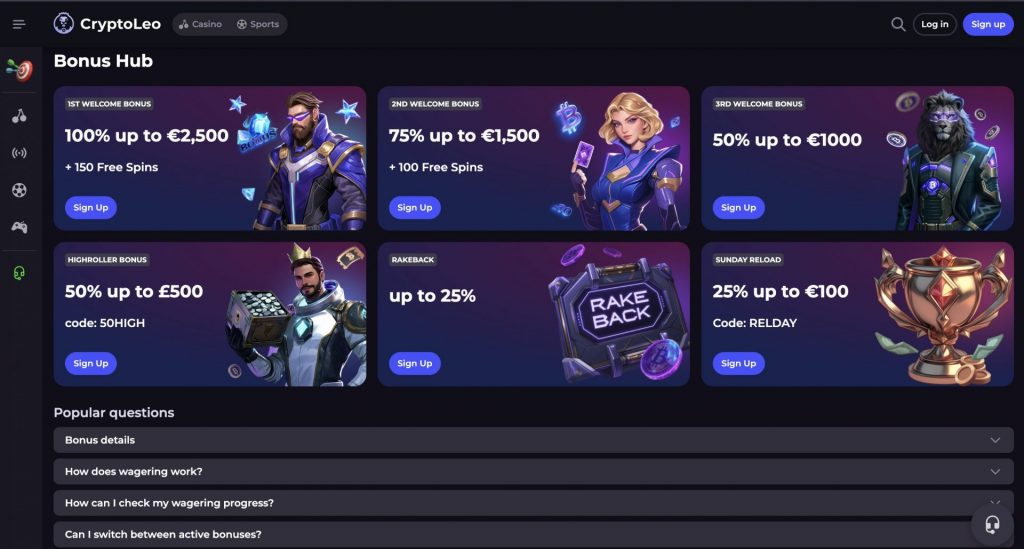Expand How can I check wagering progress

tap(534, 503)
